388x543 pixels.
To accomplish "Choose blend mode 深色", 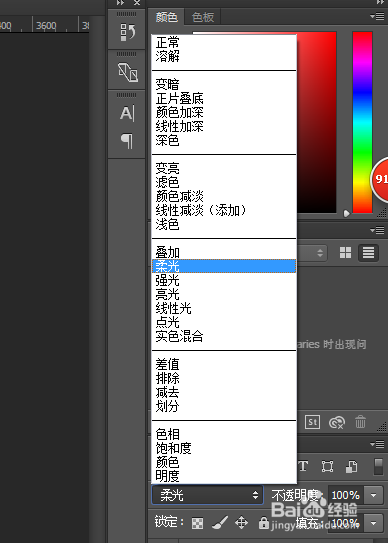I will click(x=224, y=140).
